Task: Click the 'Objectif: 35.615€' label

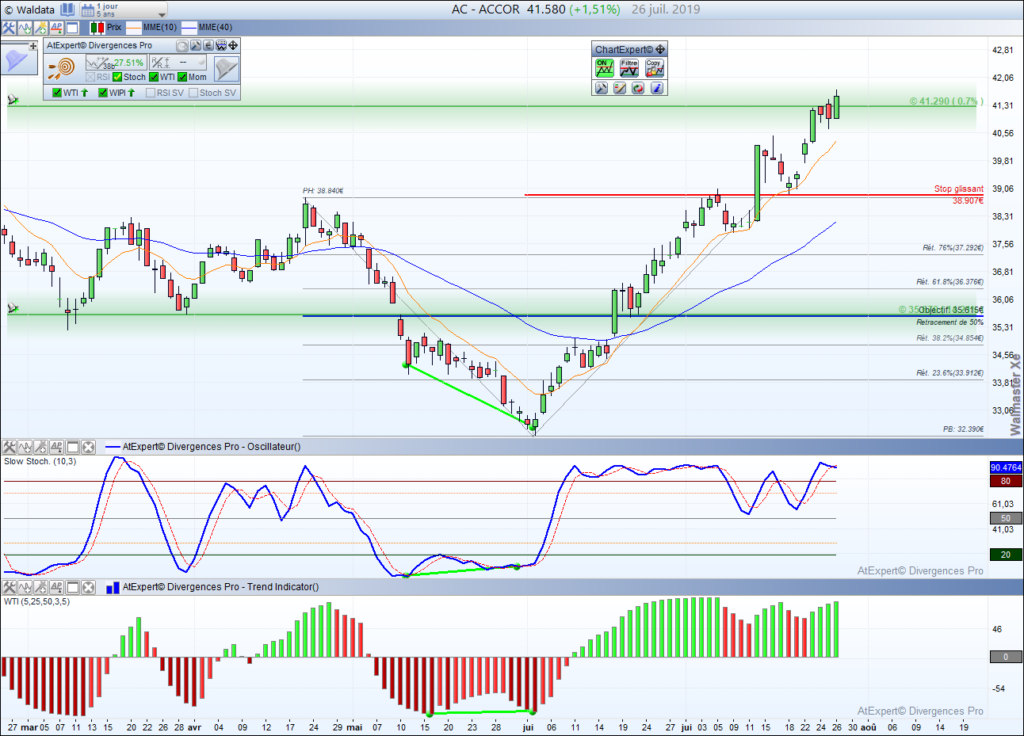Action: click(x=950, y=310)
